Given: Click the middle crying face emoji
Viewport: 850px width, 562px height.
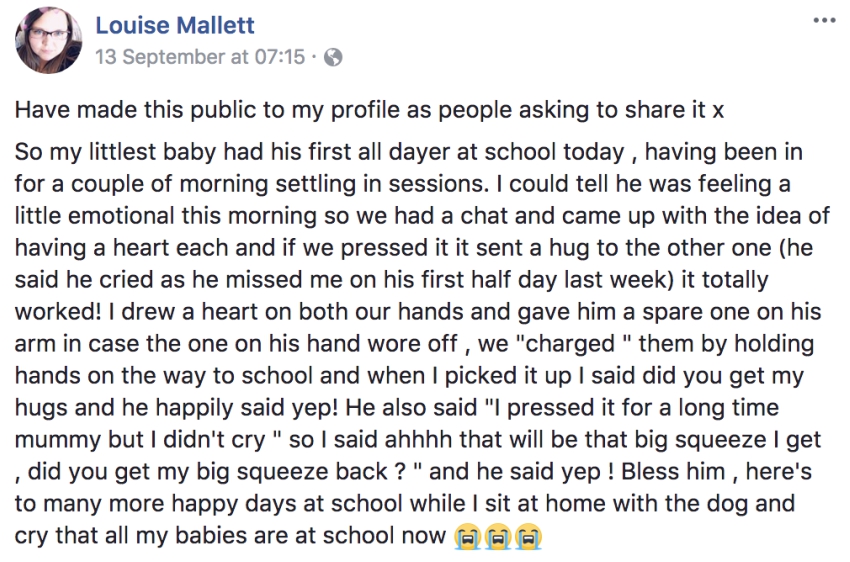Looking at the screenshot, I should pos(498,537).
